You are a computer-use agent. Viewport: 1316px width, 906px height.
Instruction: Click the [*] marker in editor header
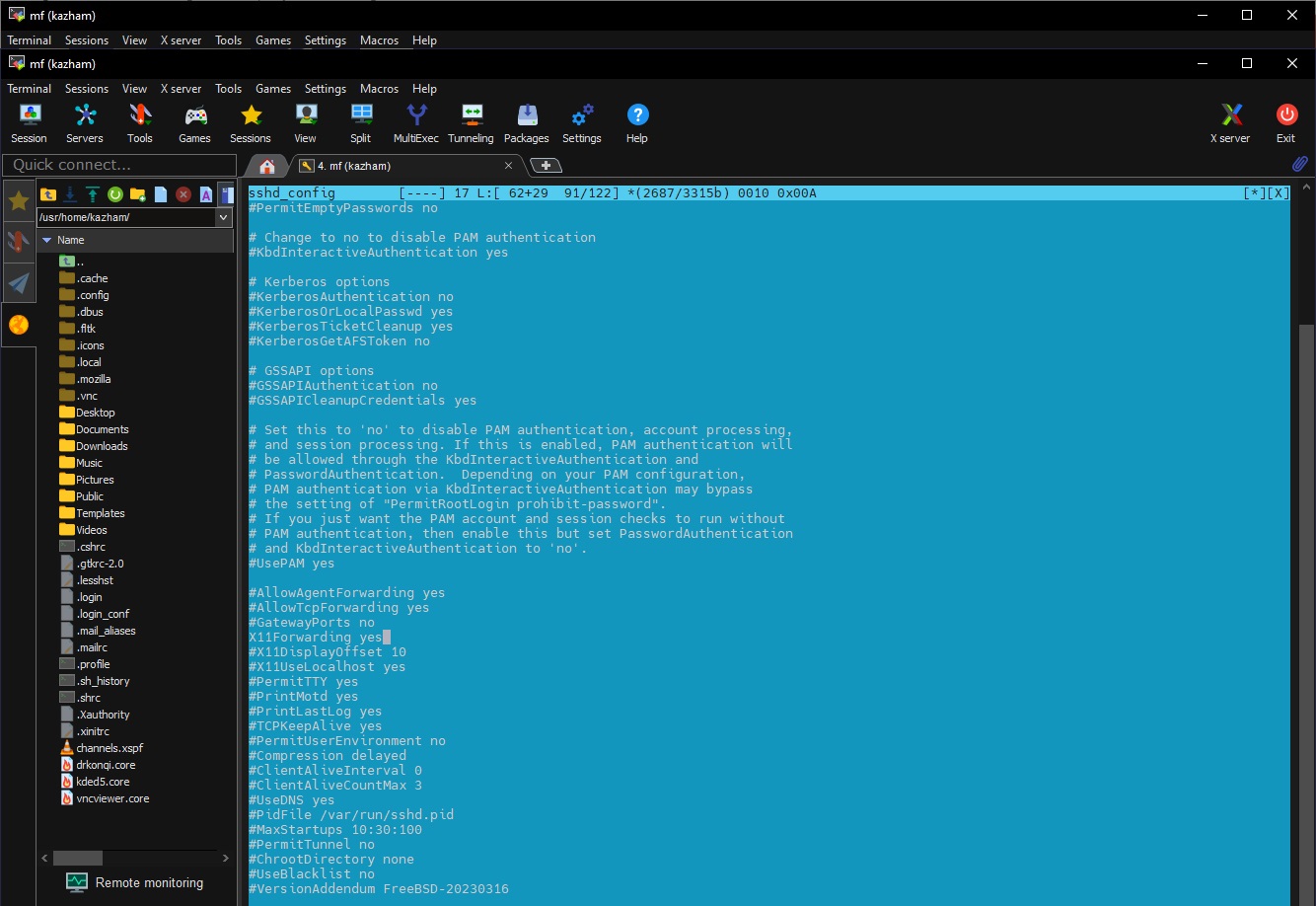(1255, 193)
